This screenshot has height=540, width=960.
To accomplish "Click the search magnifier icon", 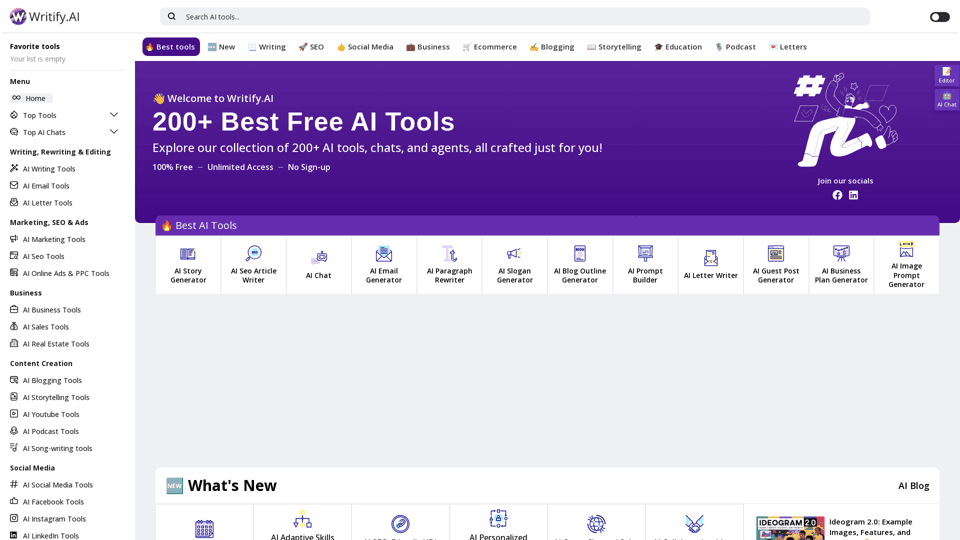I will (172, 17).
